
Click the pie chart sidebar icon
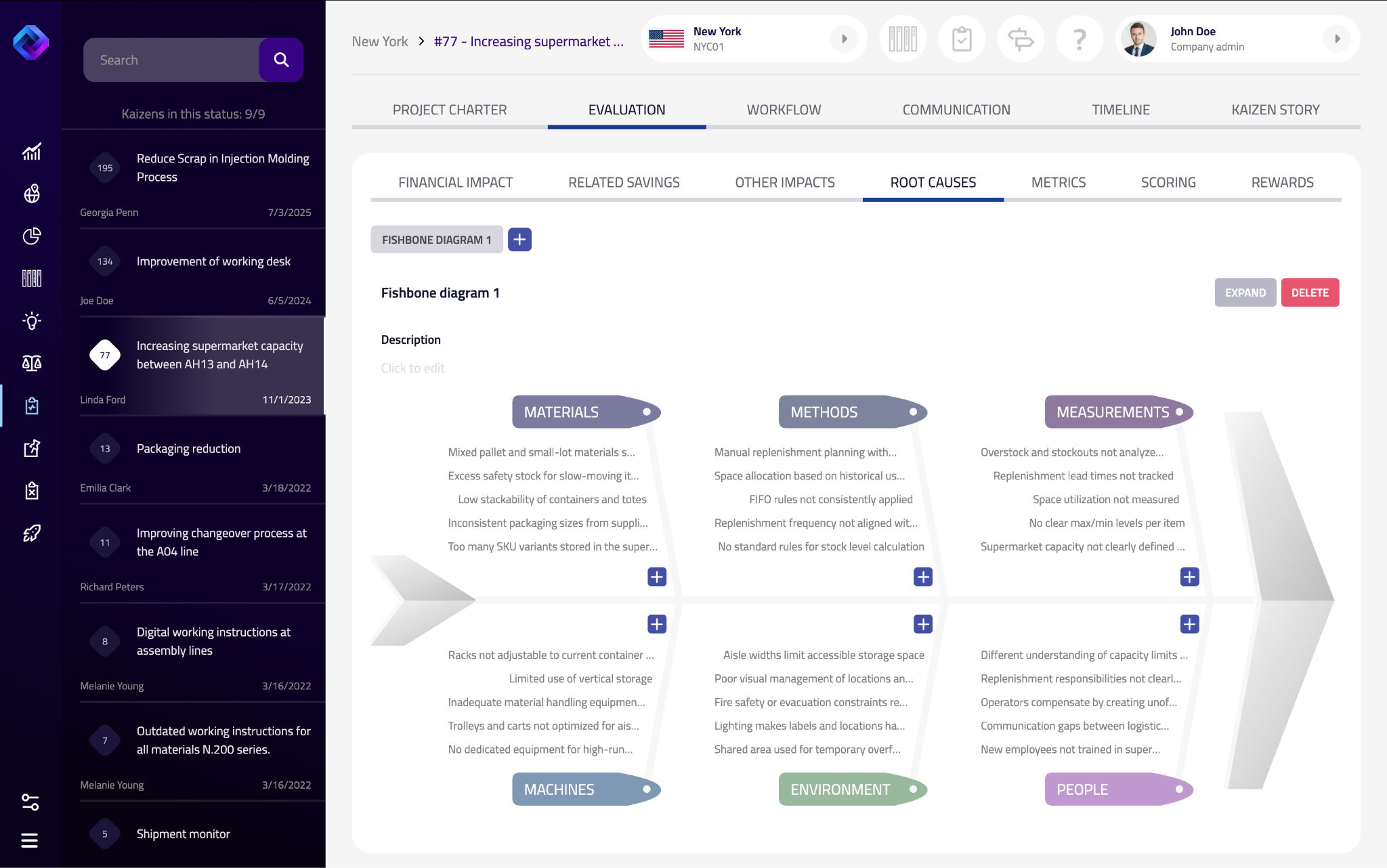(31, 236)
